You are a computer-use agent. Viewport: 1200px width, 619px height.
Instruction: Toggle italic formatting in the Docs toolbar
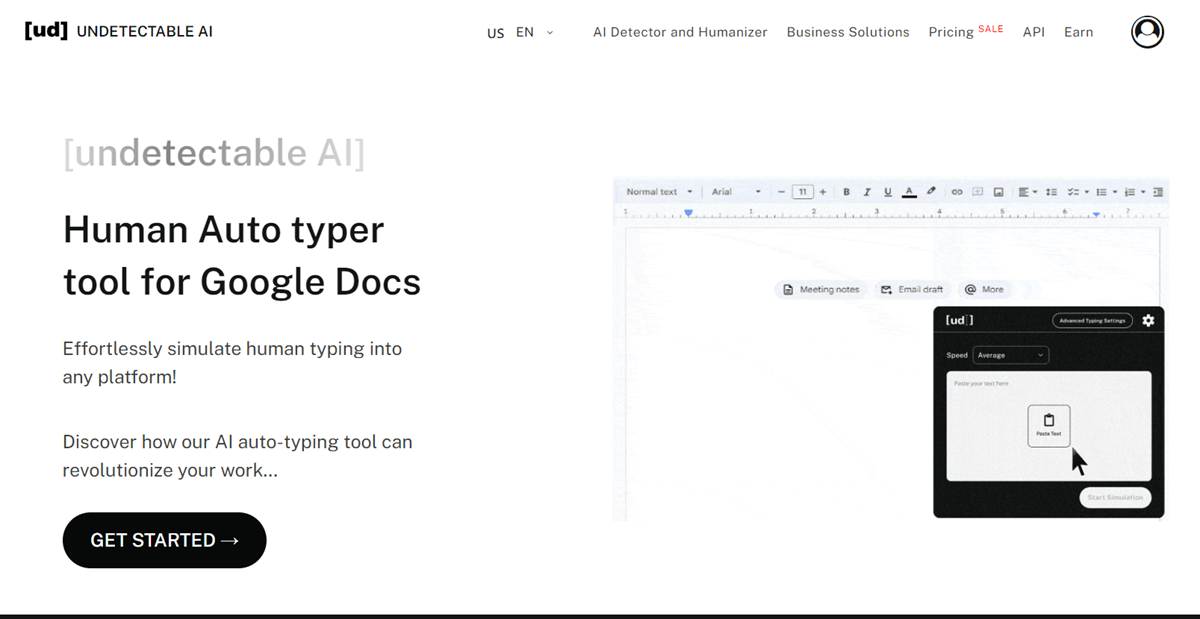(866, 192)
